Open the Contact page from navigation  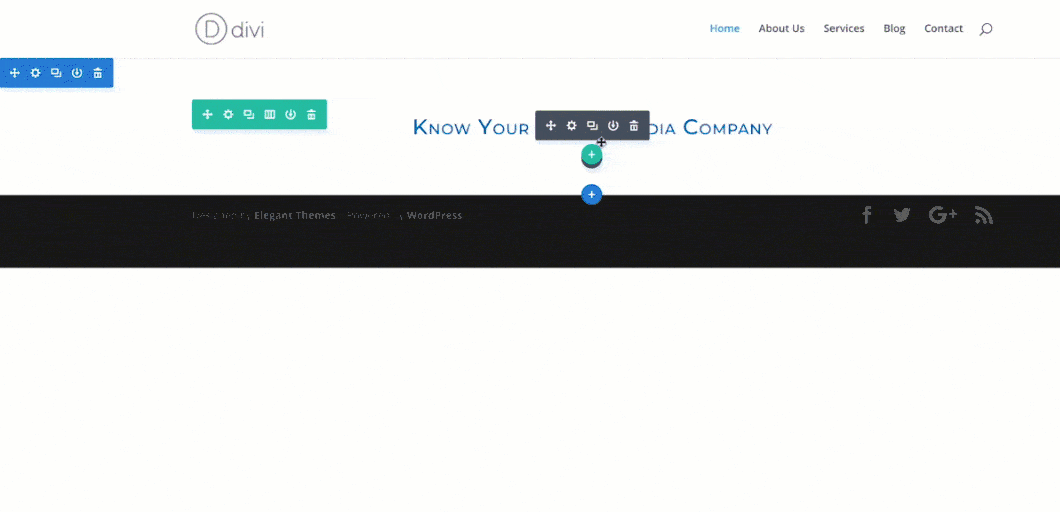[943, 29]
